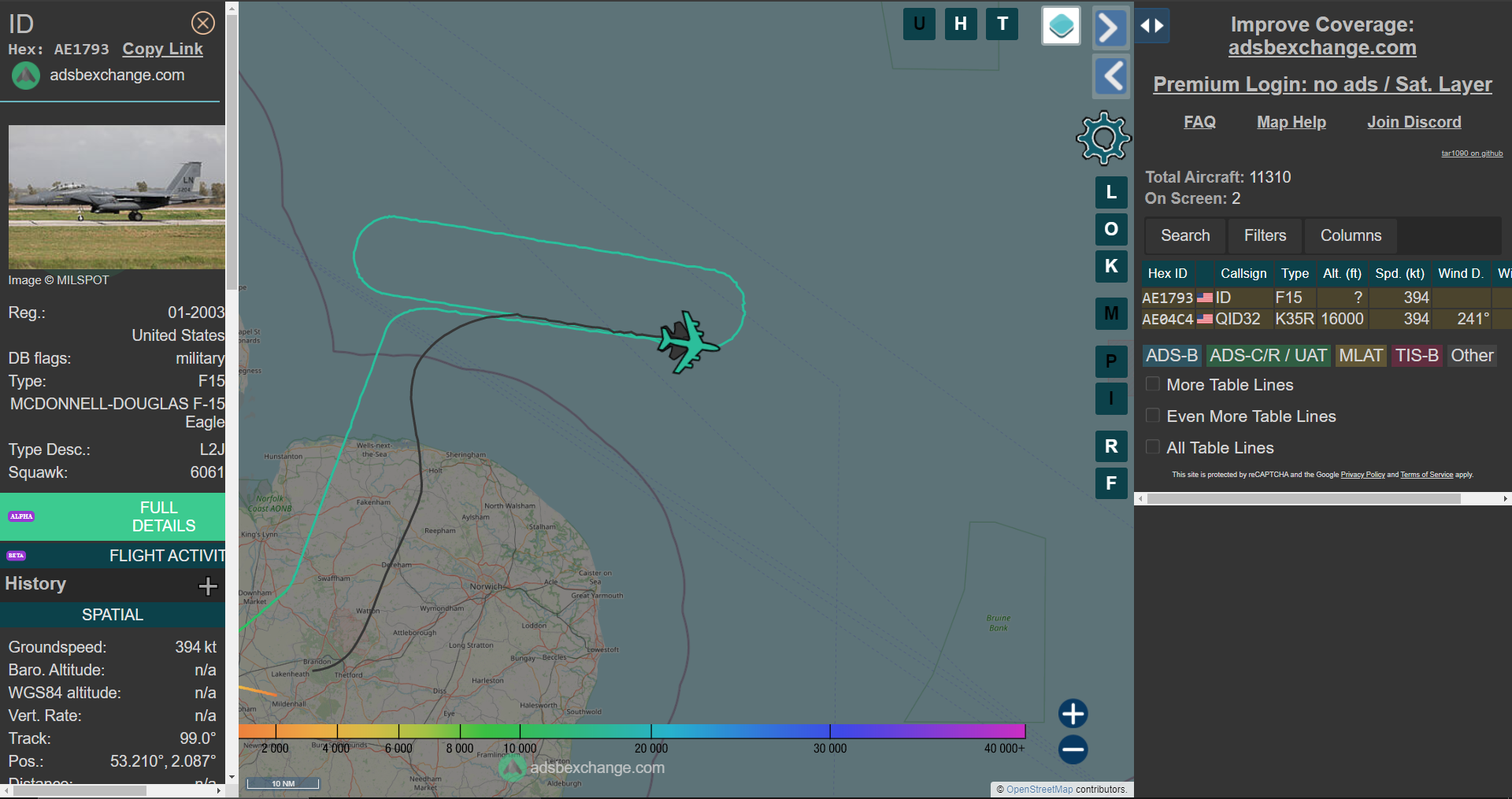Sort table by Alt. (ft) column
The height and width of the screenshot is (799, 1512).
(1342, 273)
